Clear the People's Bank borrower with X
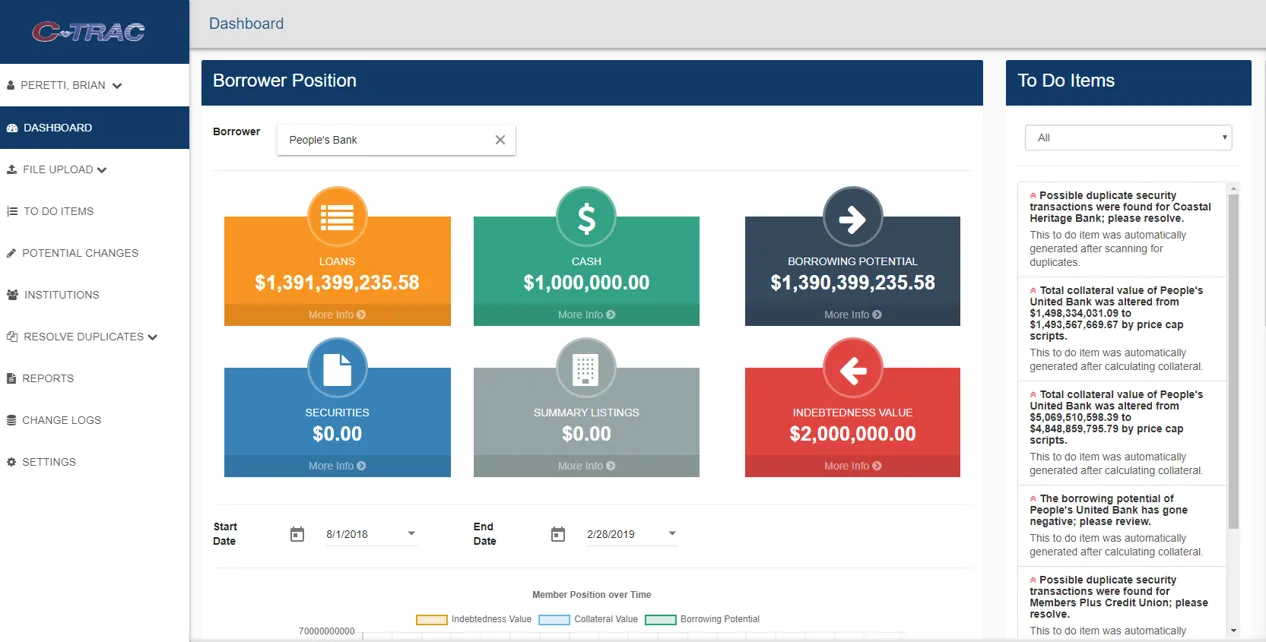Viewport: 1266px width, 642px height. [x=500, y=140]
